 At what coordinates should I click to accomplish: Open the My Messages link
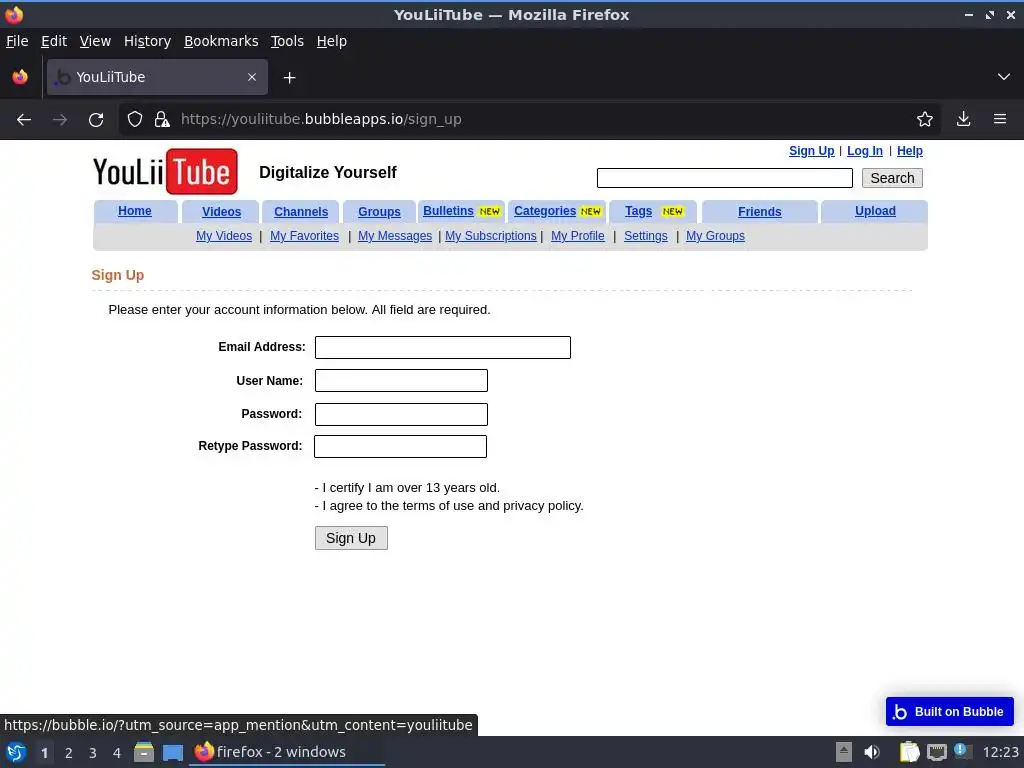tap(394, 236)
